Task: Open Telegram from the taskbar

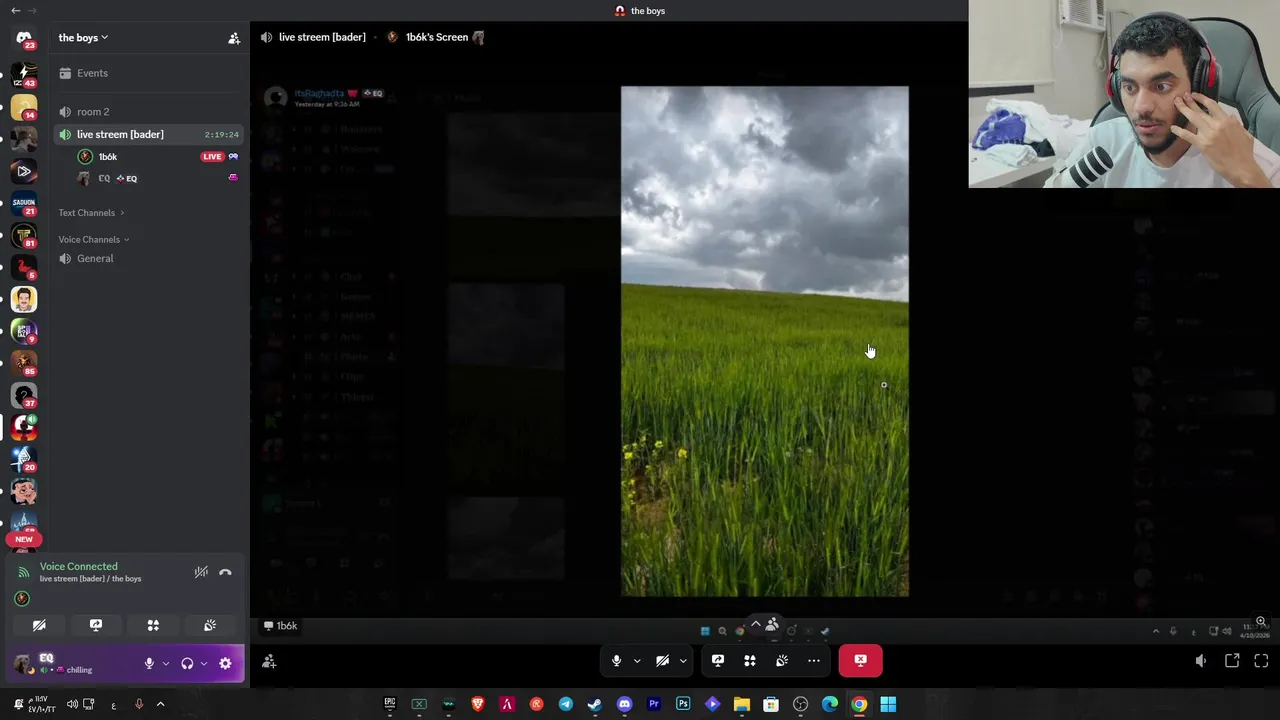Action: [566, 704]
